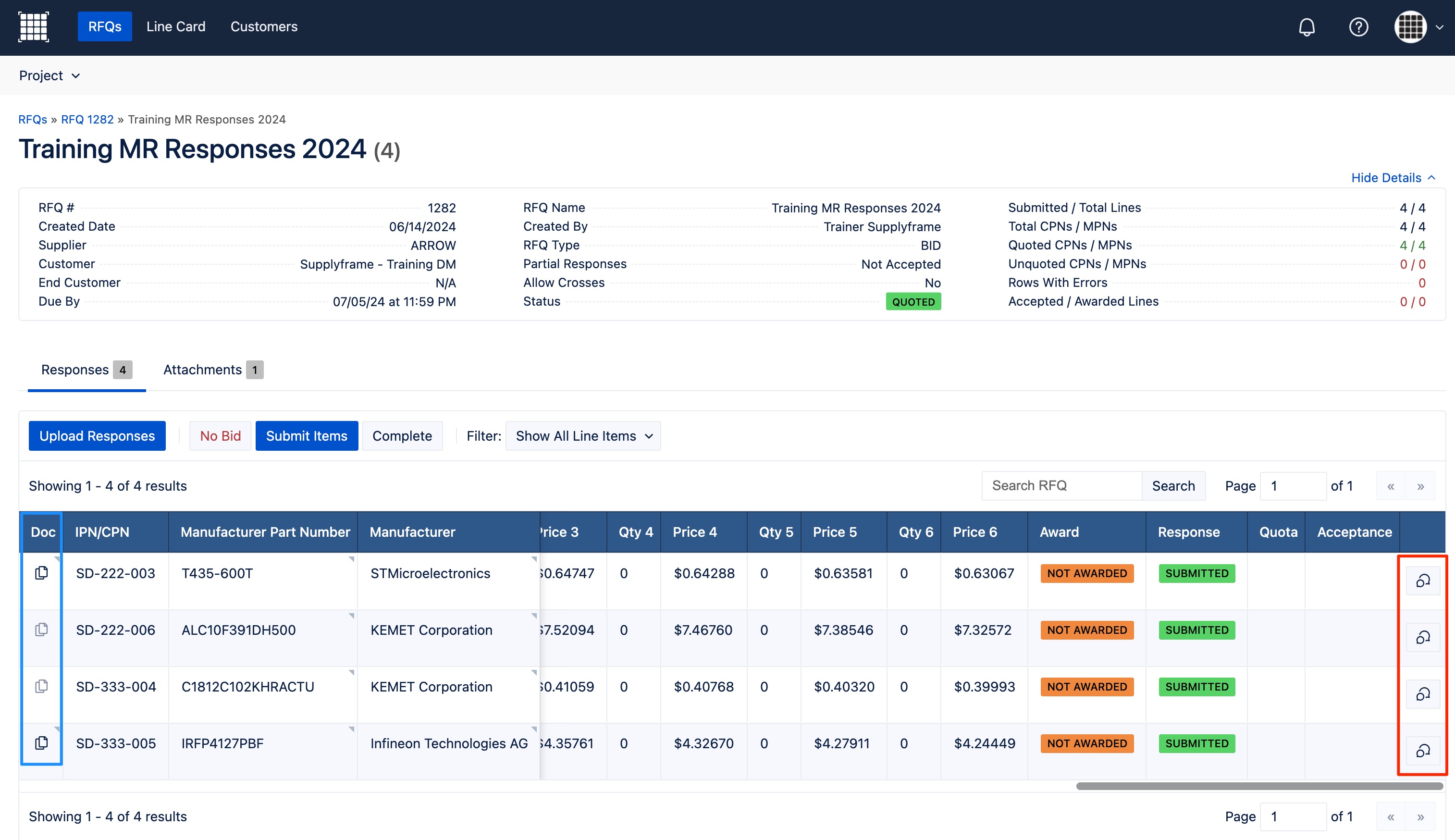
Task: Open the Show All Line Items filter
Action: pyautogui.click(x=583, y=435)
